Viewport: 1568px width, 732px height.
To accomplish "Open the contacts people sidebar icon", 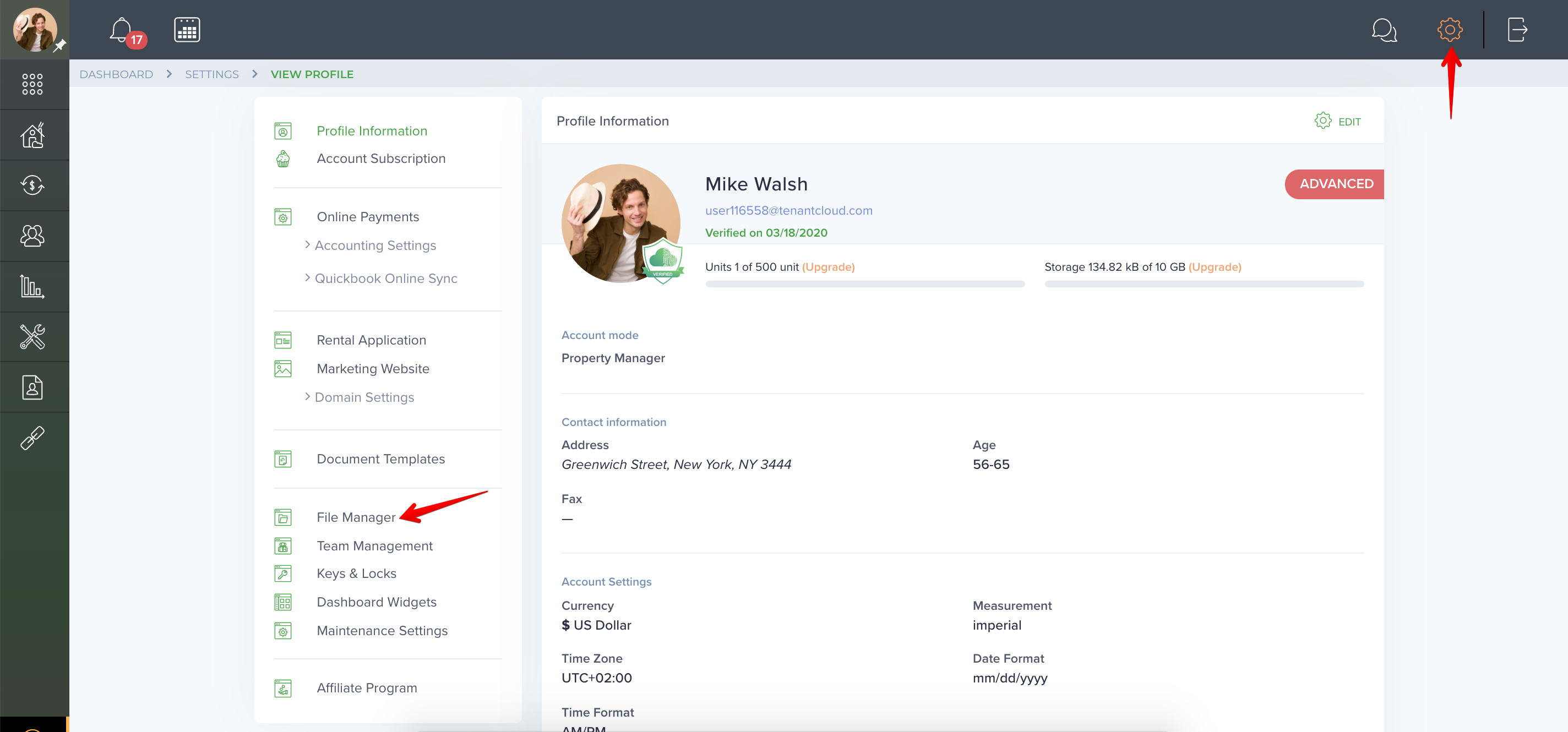I will (32, 236).
